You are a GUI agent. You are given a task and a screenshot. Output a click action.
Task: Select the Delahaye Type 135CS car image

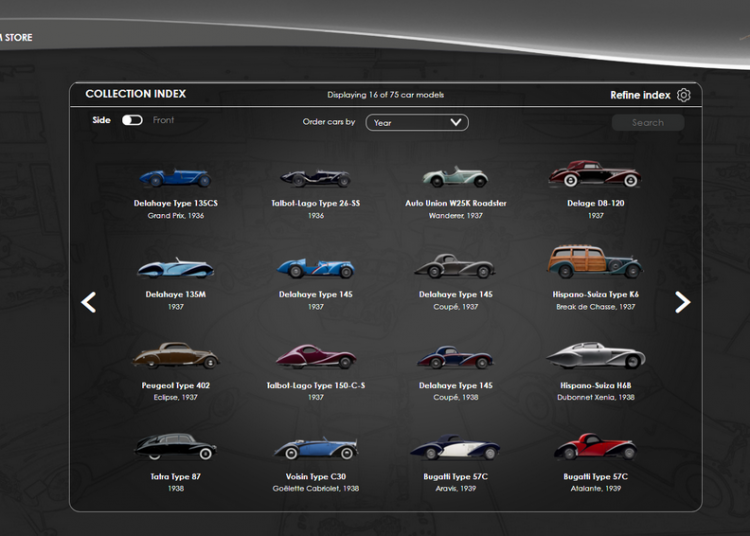point(176,178)
